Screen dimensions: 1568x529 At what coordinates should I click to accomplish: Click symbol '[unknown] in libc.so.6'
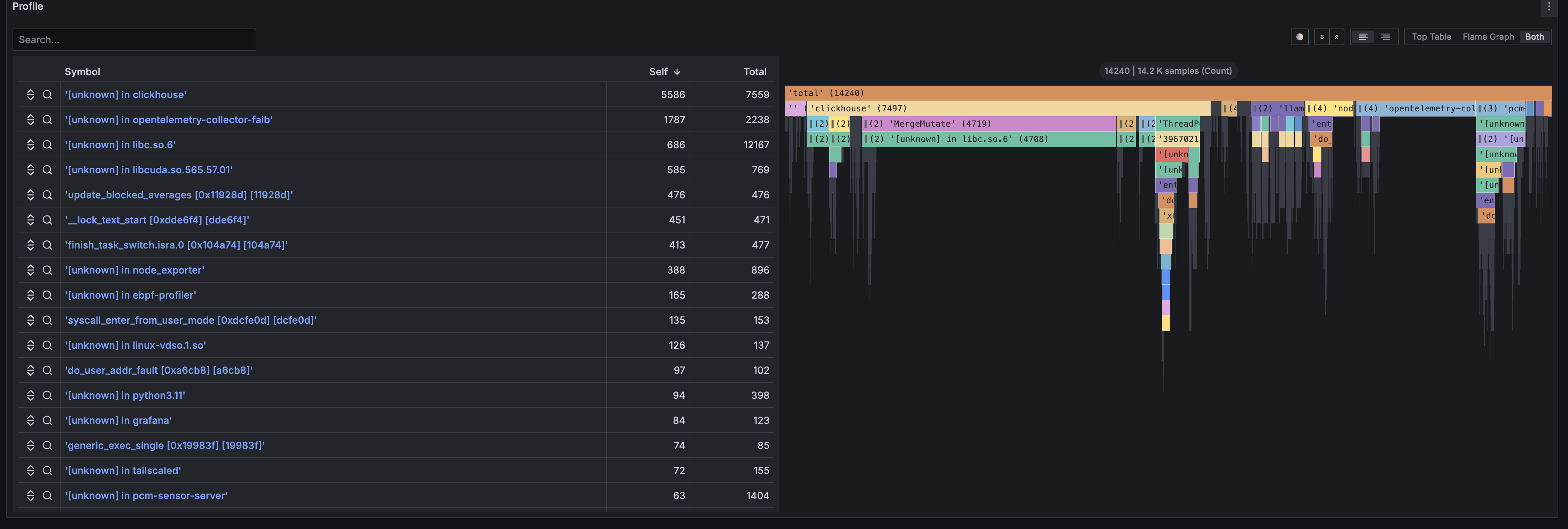[120, 145]
